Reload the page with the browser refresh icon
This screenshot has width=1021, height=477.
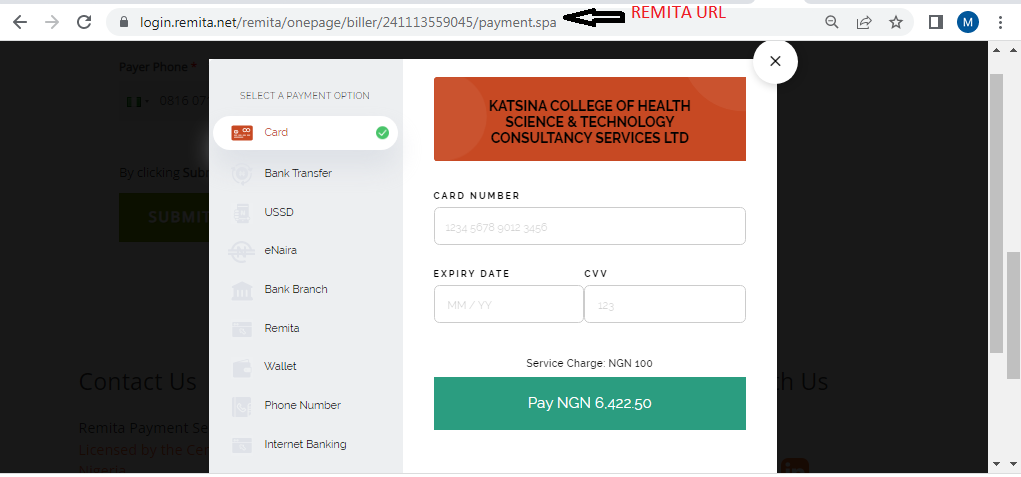pos(84,22)
